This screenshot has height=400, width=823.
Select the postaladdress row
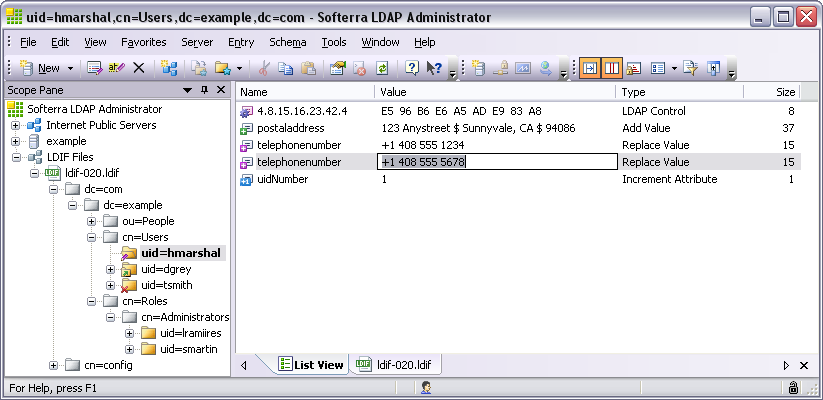click(519, 128)
